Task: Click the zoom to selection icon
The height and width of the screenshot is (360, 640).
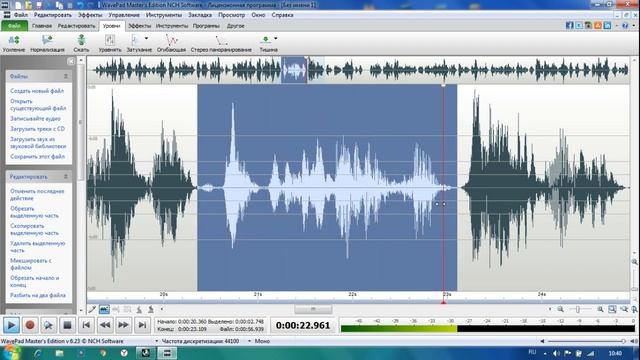Action: (x=612, y=309)
